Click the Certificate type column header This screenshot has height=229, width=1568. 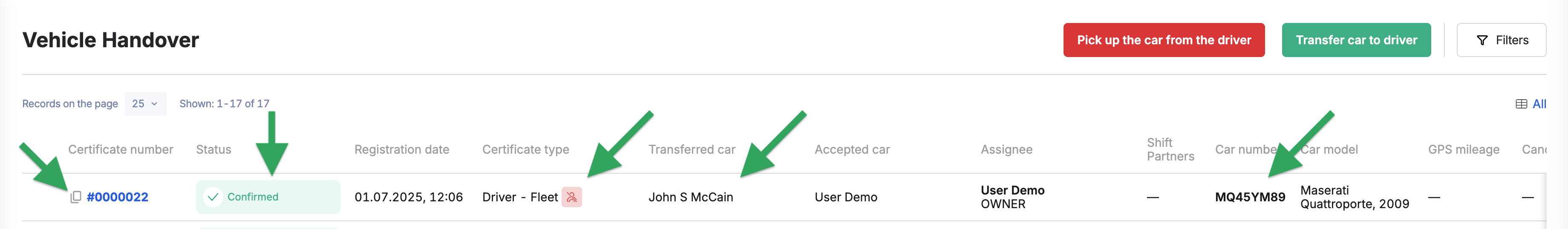(526, 149)
